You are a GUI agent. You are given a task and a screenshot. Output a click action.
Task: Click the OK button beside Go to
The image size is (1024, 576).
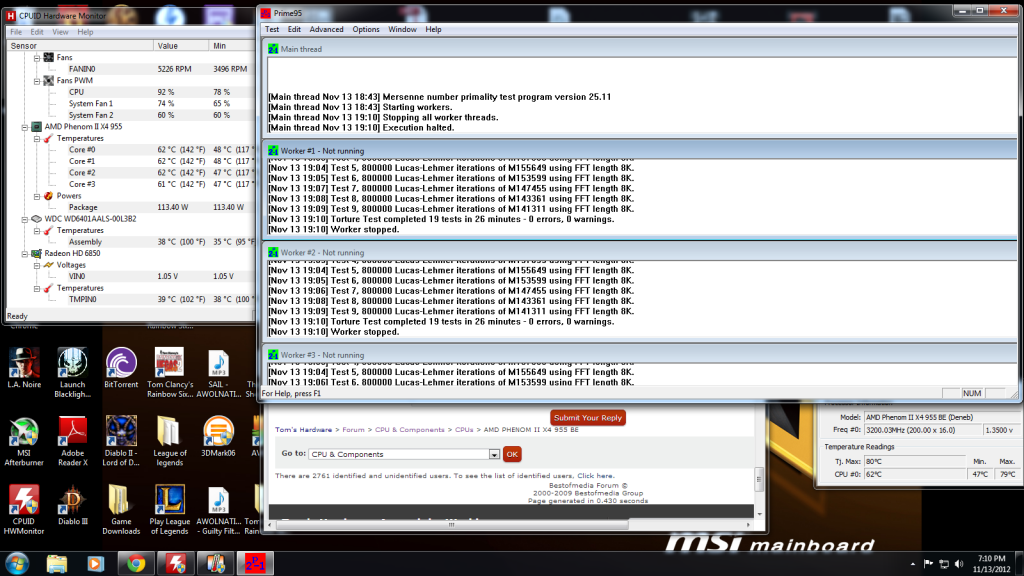512,455
